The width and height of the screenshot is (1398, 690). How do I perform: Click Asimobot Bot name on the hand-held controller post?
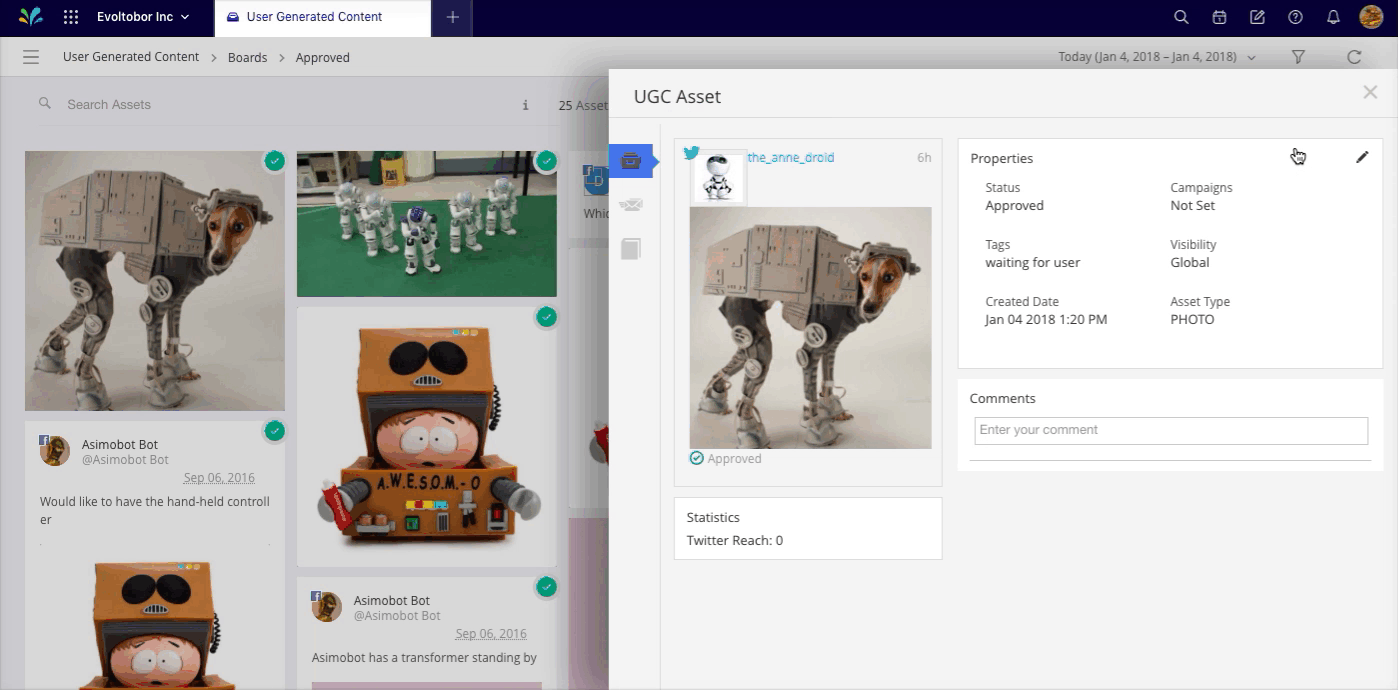120,444
